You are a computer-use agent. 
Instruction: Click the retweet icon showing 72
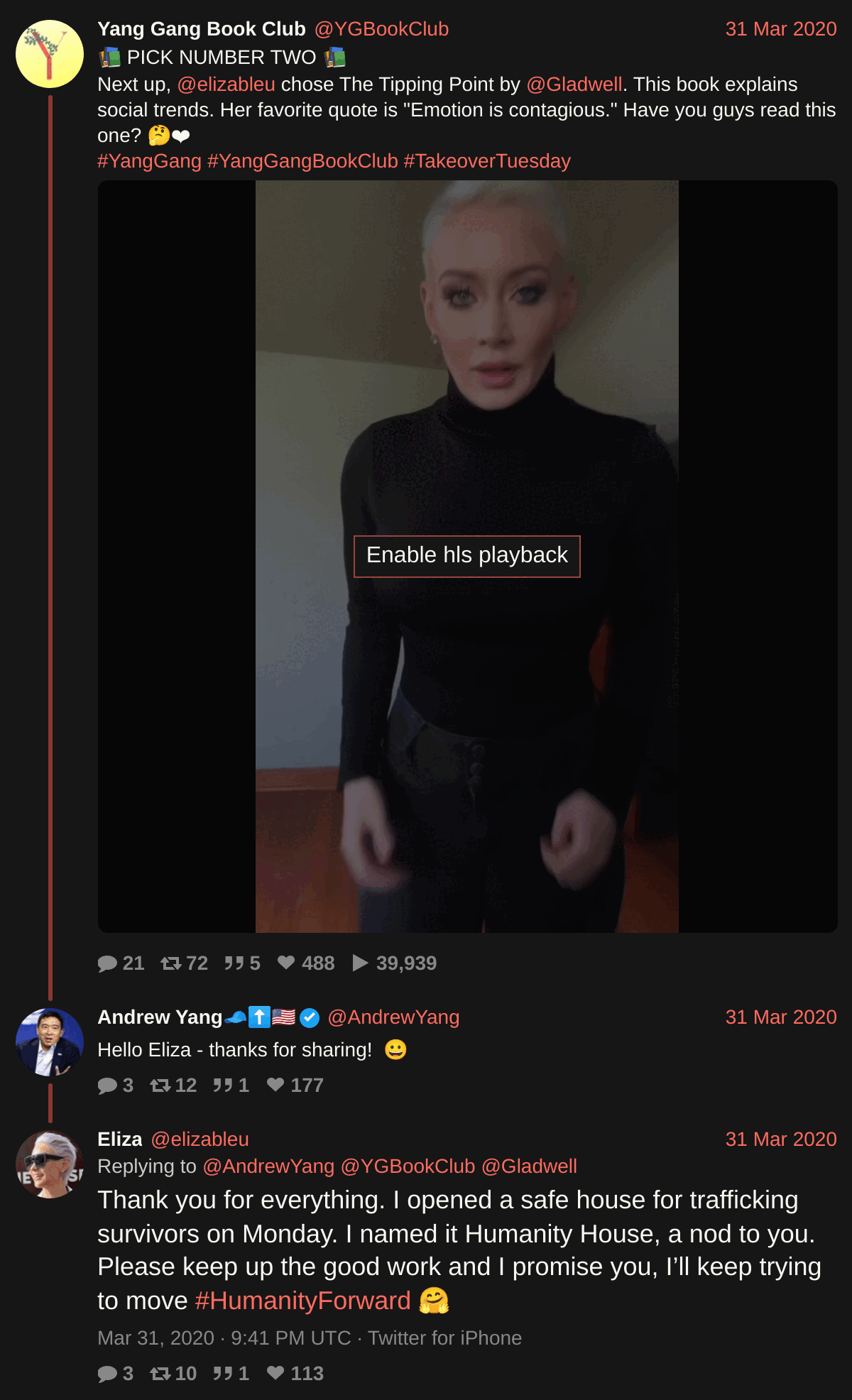170,963
